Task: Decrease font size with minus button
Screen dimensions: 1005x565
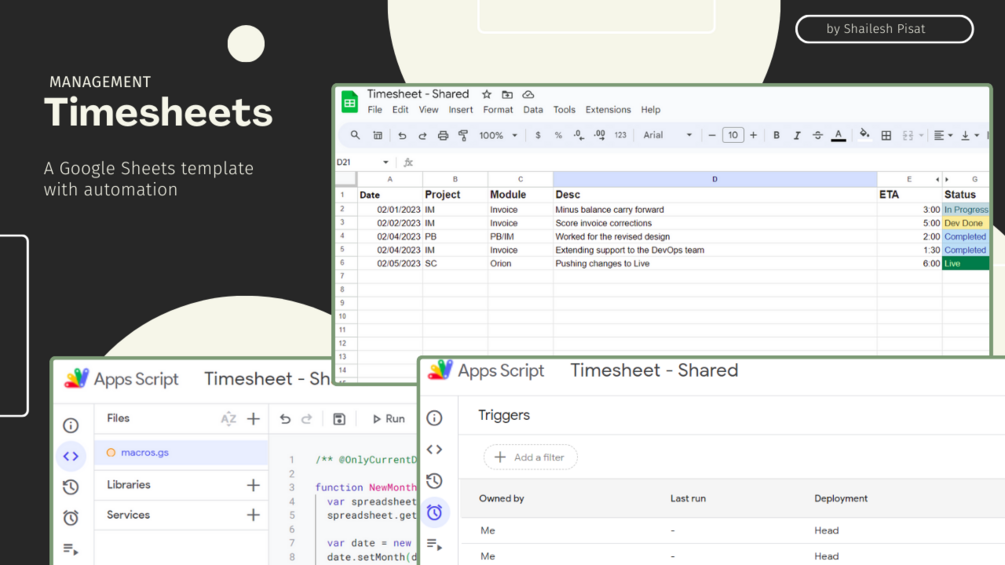Action: tap(711, 135)
